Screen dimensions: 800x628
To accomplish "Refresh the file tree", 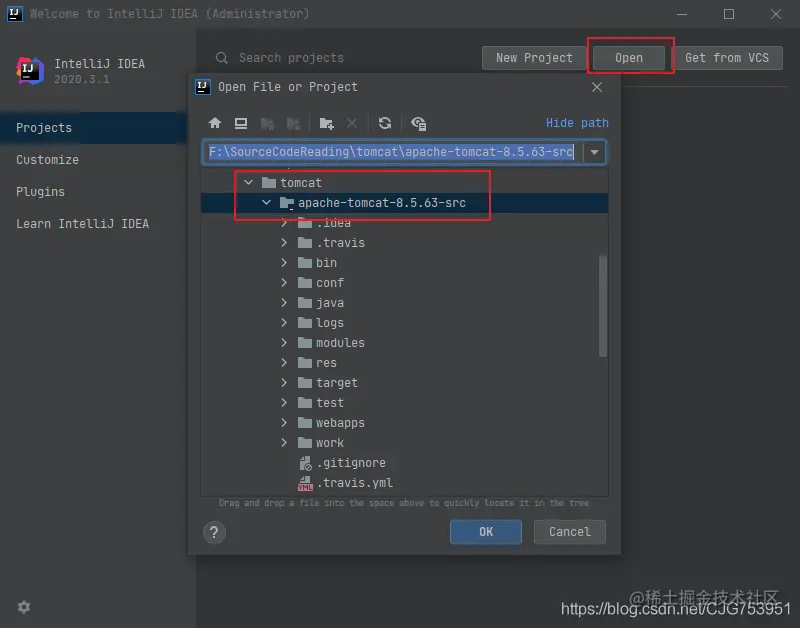I will [x=385, y=123].
